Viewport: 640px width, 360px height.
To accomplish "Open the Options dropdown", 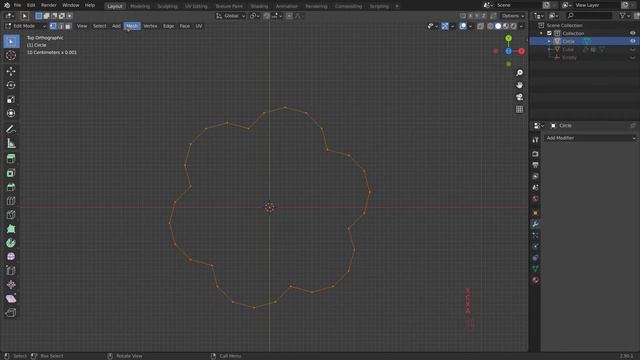I will point(513,16).
